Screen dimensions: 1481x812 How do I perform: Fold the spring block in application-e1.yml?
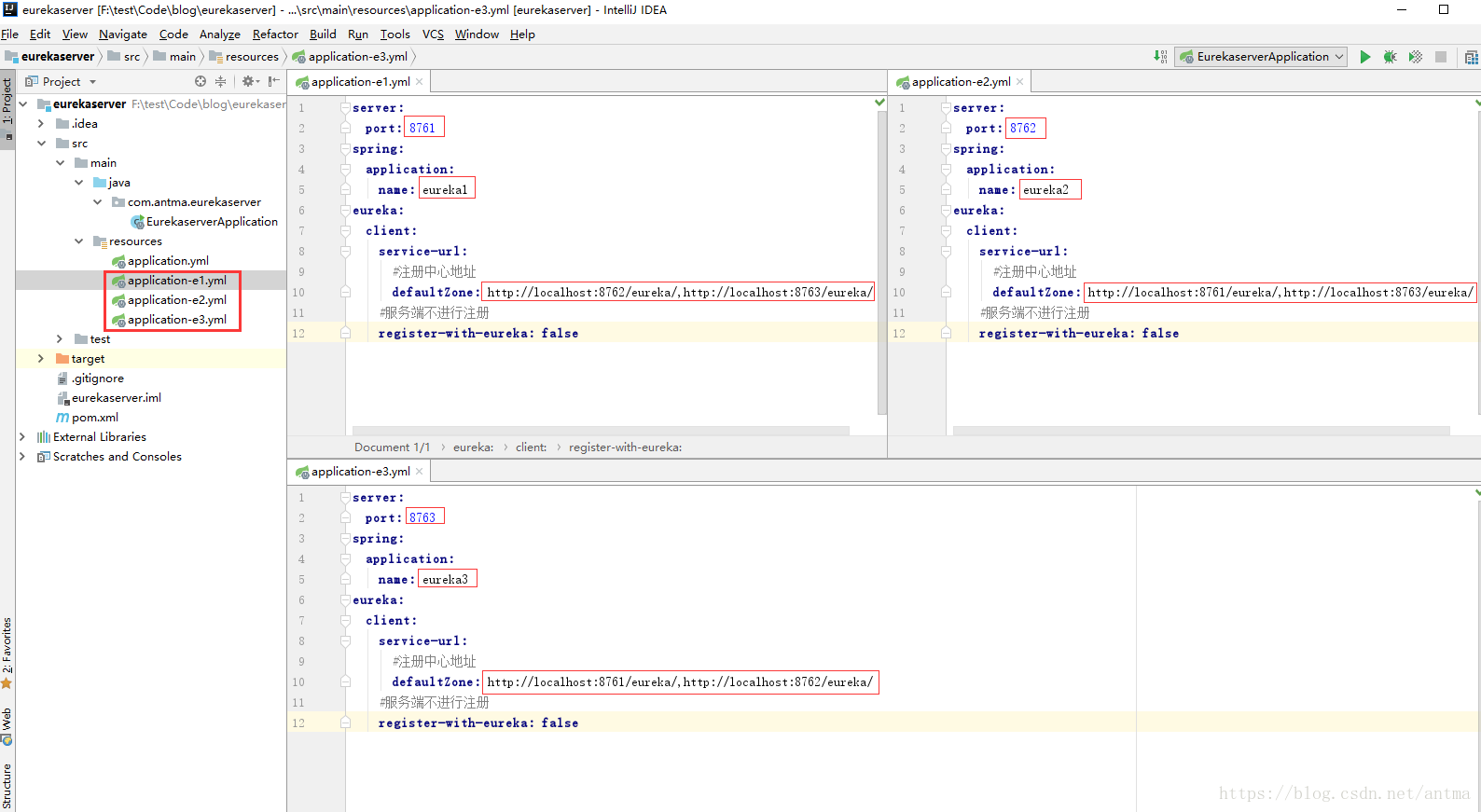pyautogui.click(x=345, y=149)
